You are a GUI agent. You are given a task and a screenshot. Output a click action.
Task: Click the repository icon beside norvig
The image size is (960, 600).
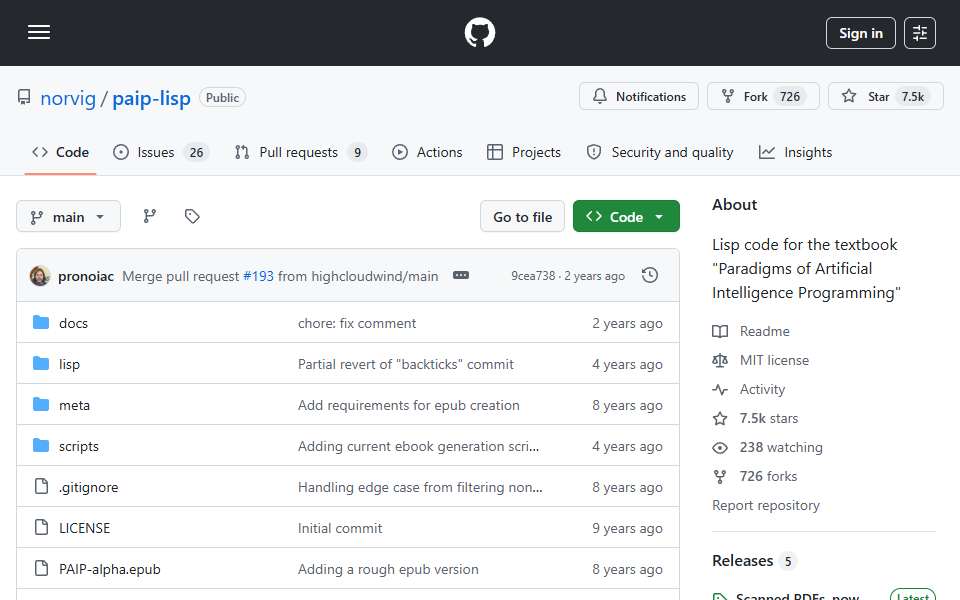click(x=24, y=97)
